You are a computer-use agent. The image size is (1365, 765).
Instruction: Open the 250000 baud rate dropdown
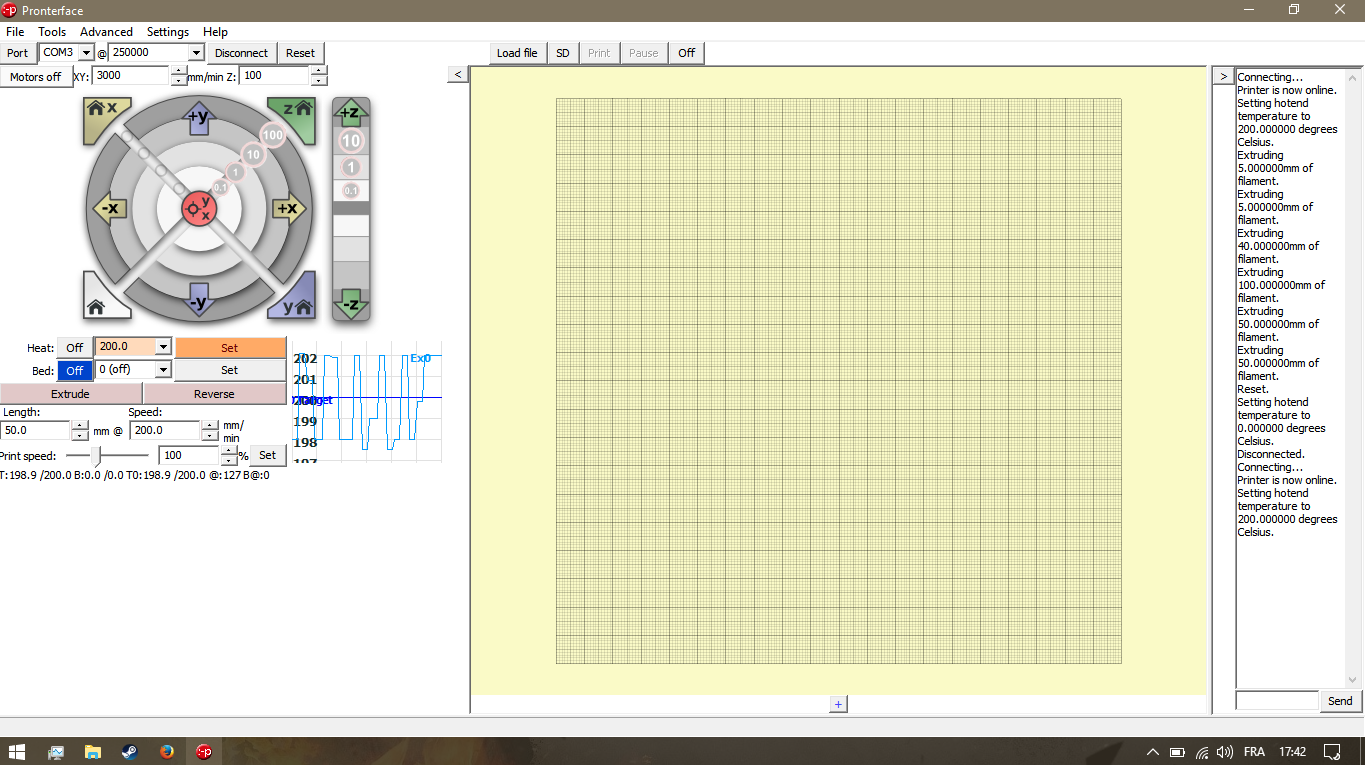click(196, 53)
